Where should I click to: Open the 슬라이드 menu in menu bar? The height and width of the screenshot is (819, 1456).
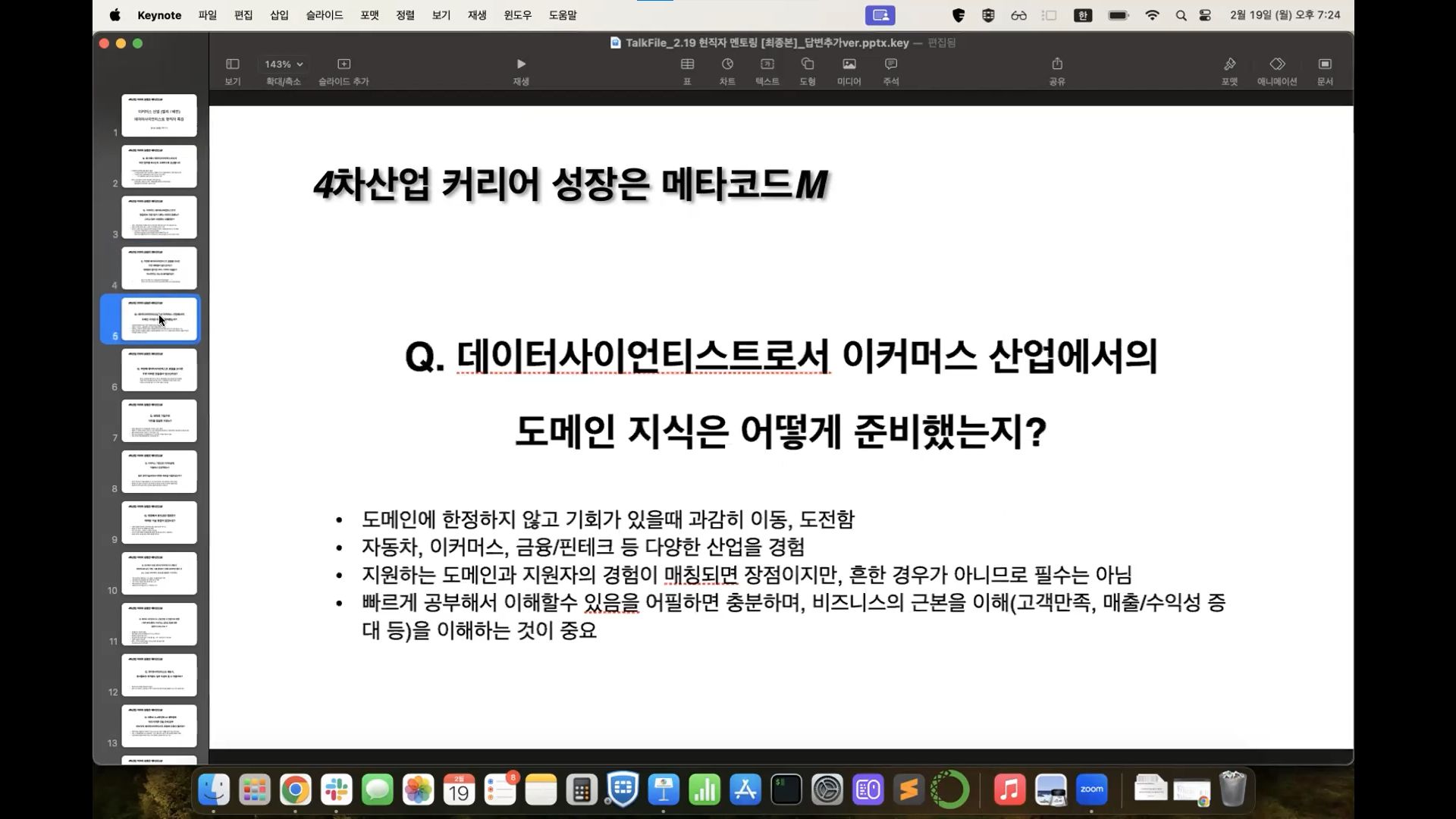click(324, 15)
